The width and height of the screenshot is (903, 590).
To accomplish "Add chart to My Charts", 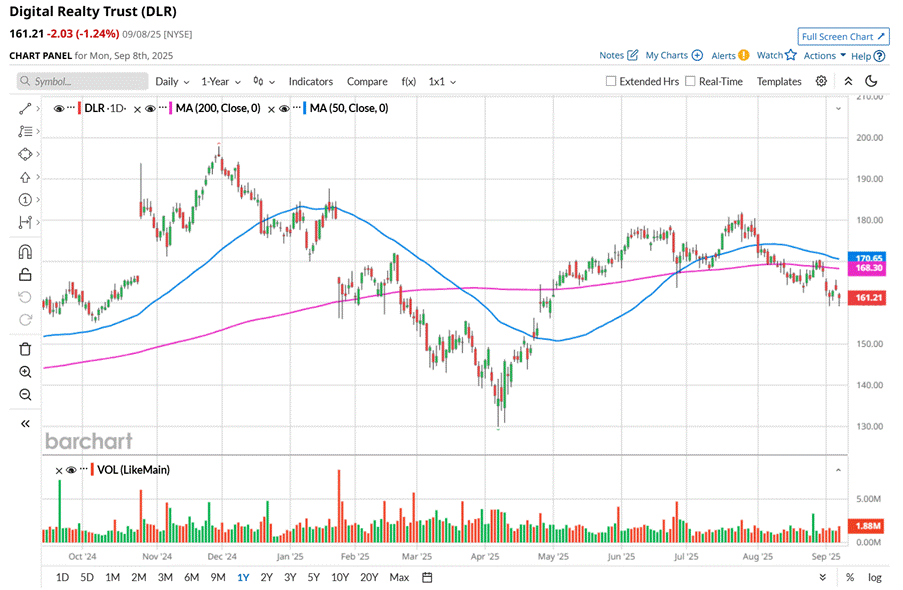I will pos(674,55).
